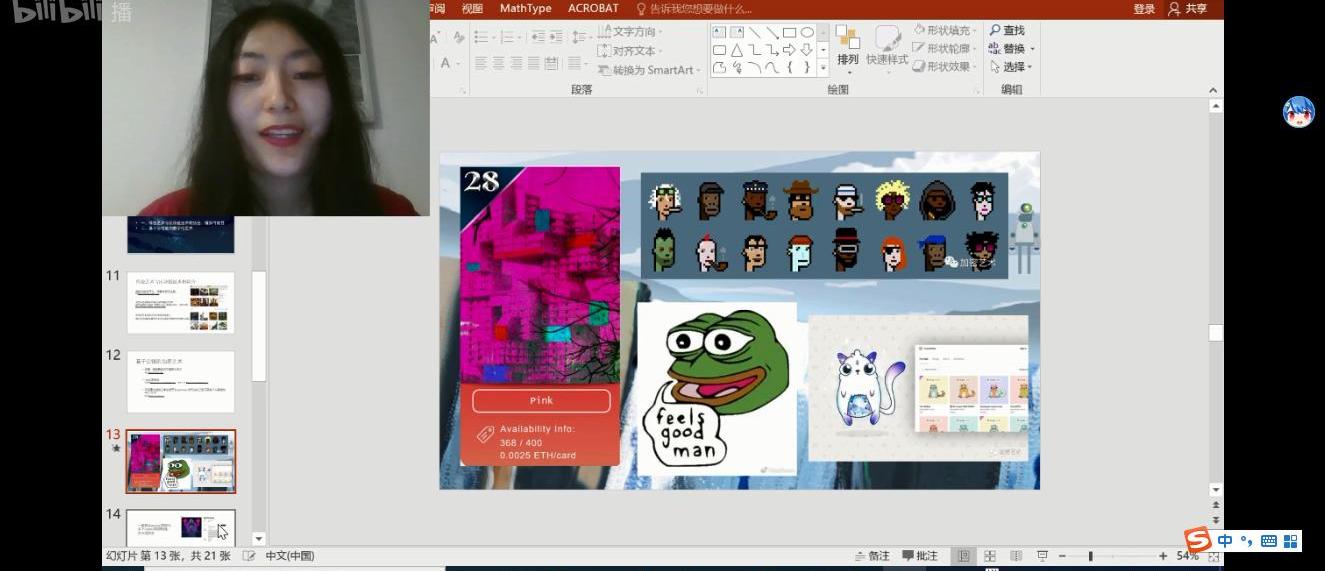Toggle the 批注 comments pane
The width and height of the screenshot is (1325, 571).
tap(920, 556)
